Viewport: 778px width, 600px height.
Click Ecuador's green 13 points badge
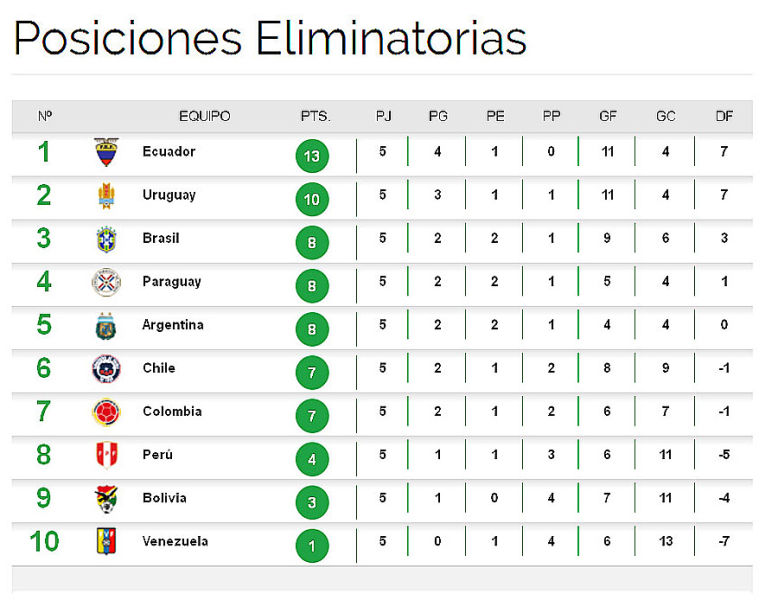tap(312, 156)
